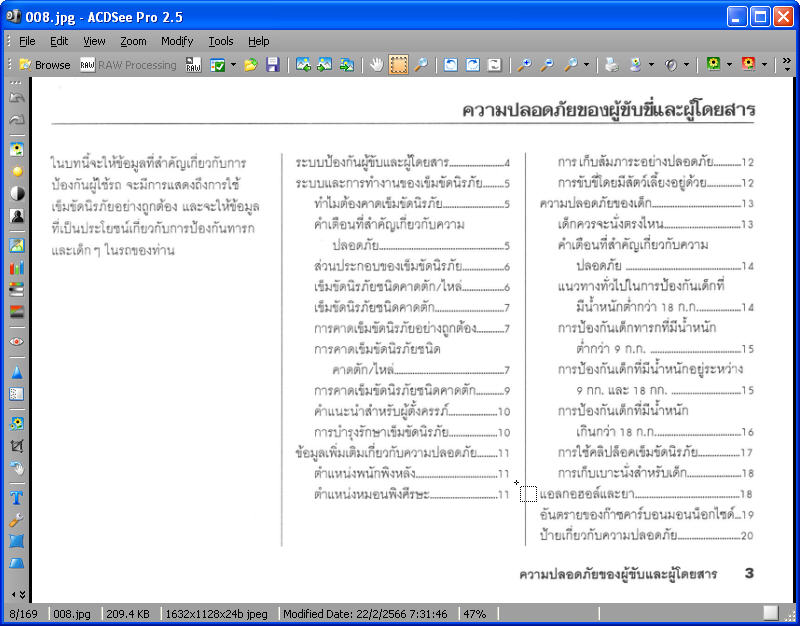The image size is (800, 626).
Task: Open the View menu
Action: tap(94, 41)
